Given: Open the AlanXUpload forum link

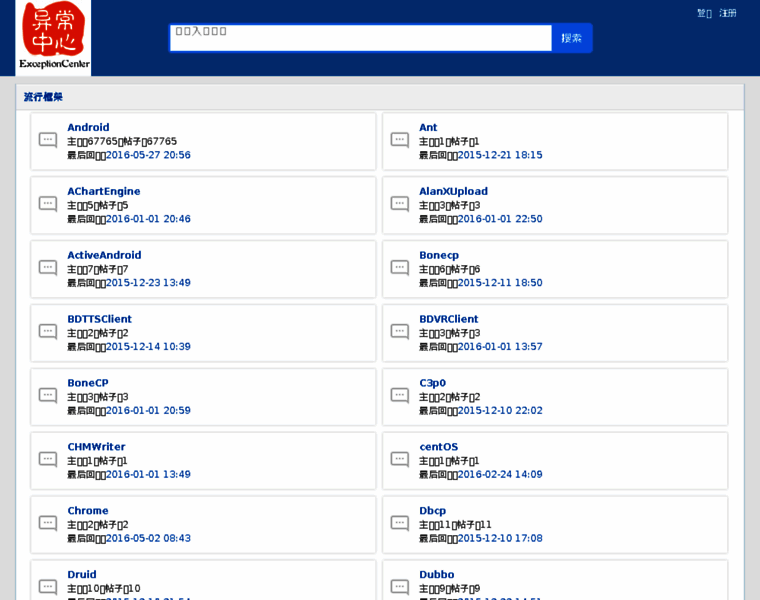Looking at the screenshot, I should point(453,191).
